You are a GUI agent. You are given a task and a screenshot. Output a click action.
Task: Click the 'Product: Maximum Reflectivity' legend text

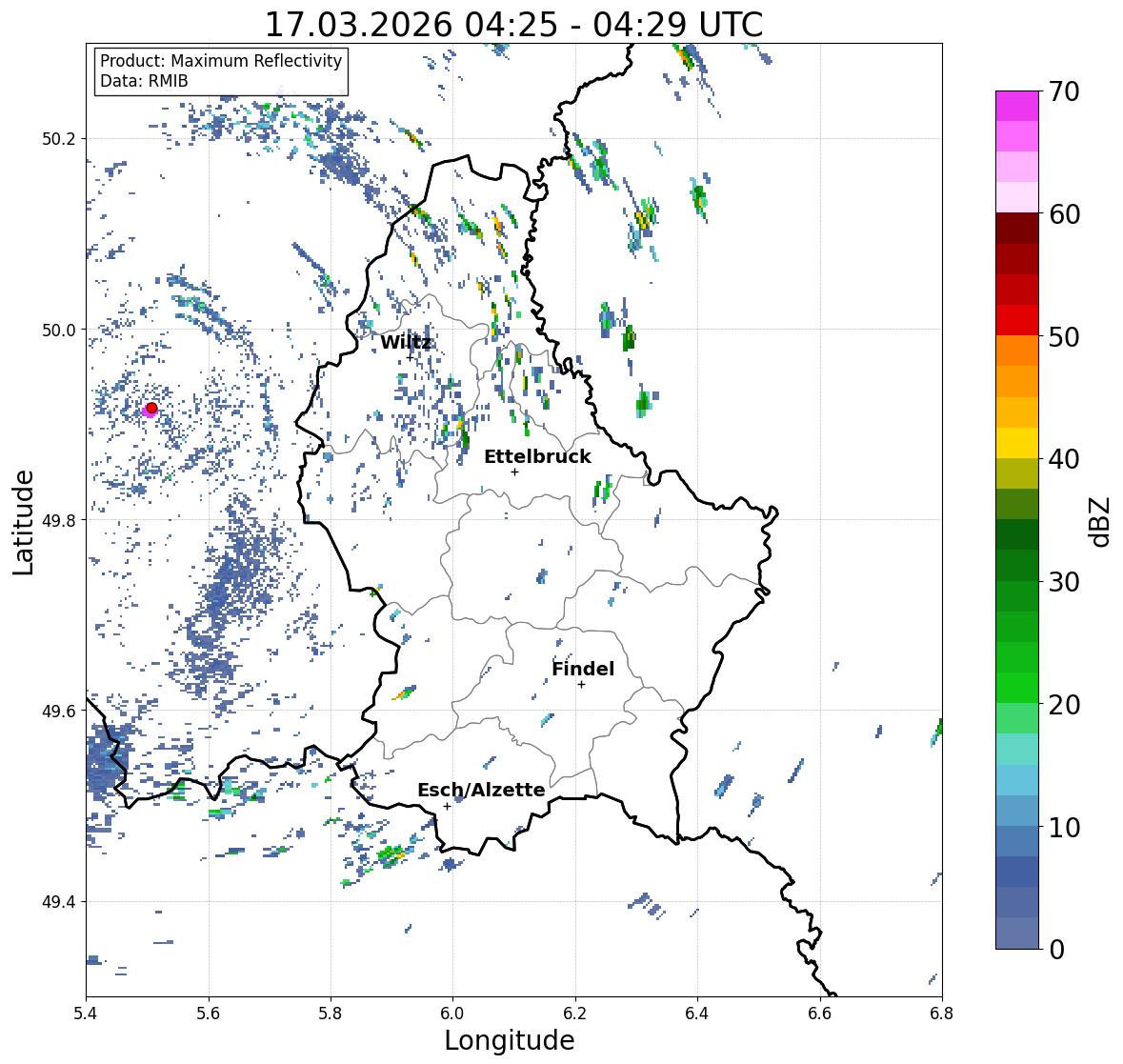pos(221,61)
